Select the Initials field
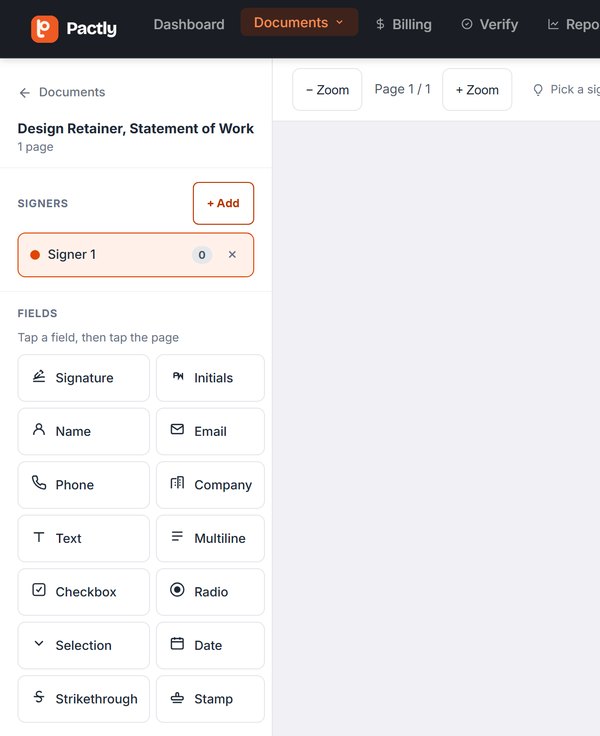Viewport: 600px width, 736px height. [210, 378]
